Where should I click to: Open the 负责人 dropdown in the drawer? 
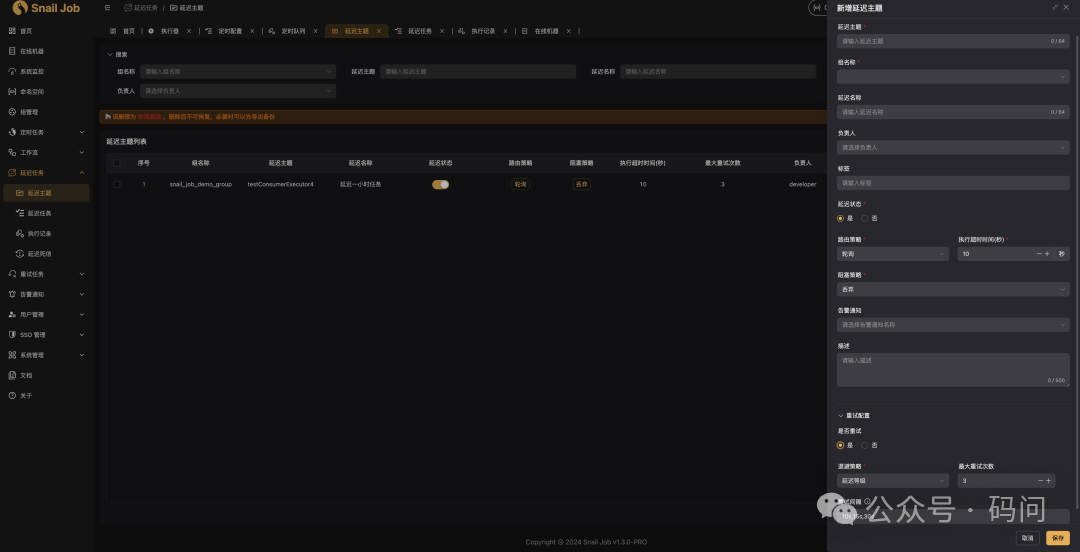coord(953,147)
